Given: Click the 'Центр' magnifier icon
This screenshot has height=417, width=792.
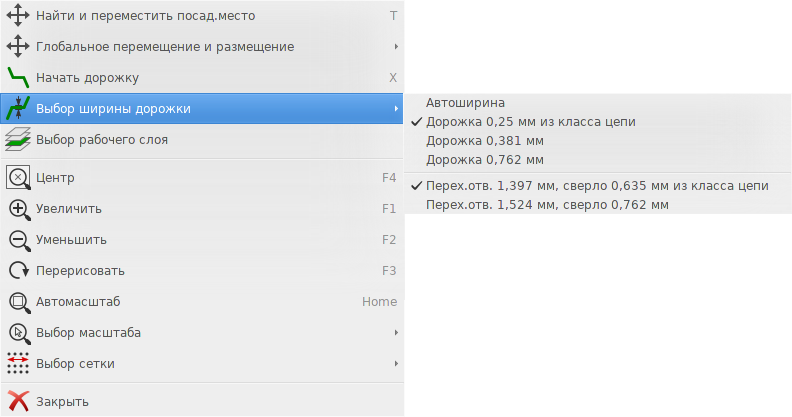Looking at the screenshot, I should 18,178.
